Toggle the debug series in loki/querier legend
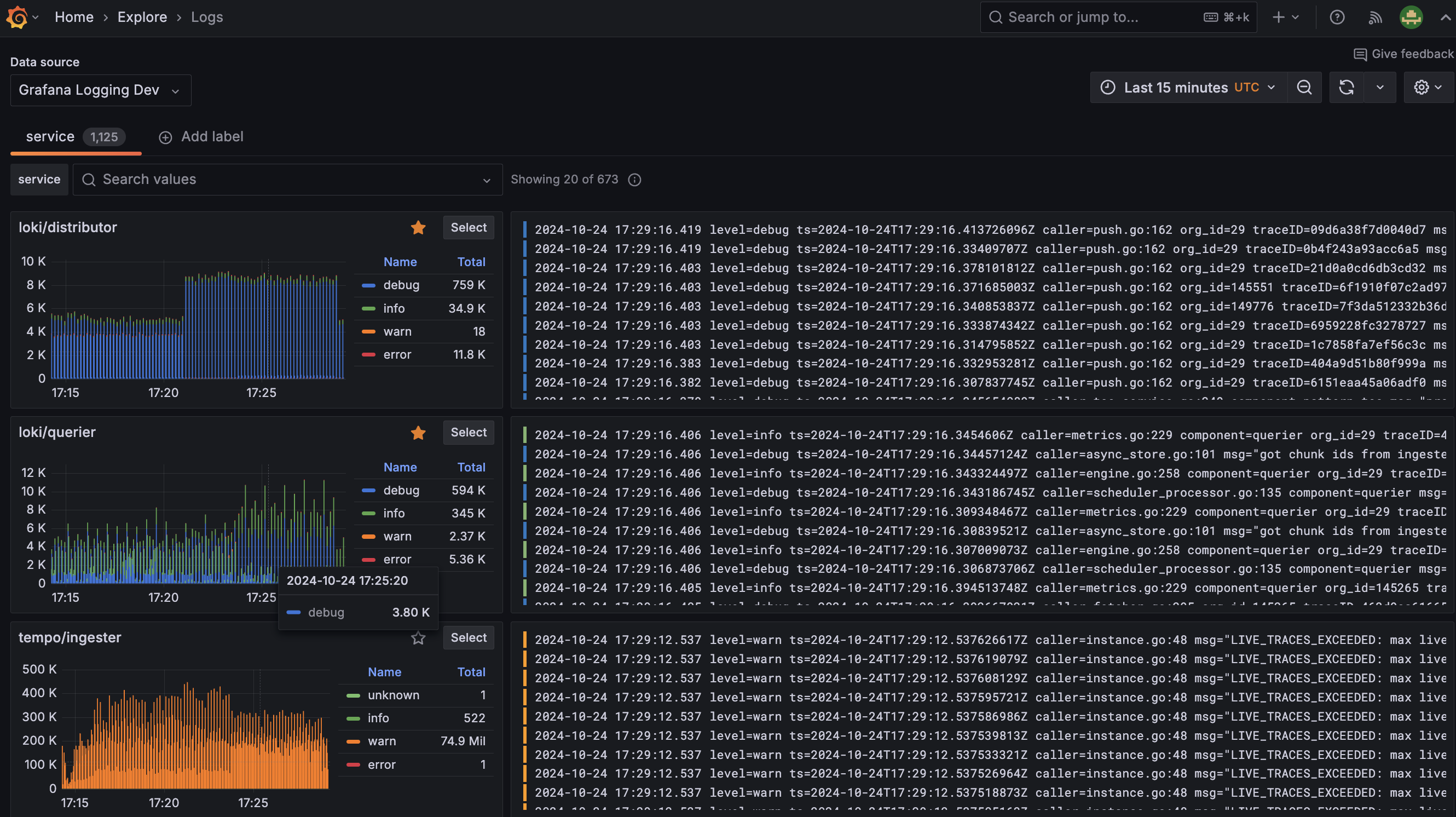This screenshot has height=817, width=1456. pyautogui.click(x=401, y=490)
